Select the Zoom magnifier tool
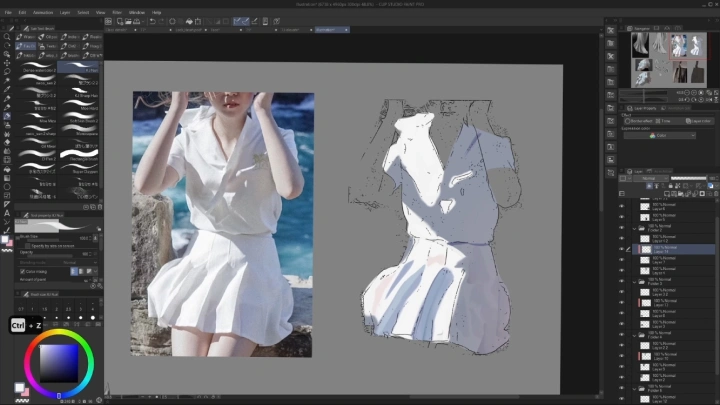The image size is (720, 405). tap(7, 37)
